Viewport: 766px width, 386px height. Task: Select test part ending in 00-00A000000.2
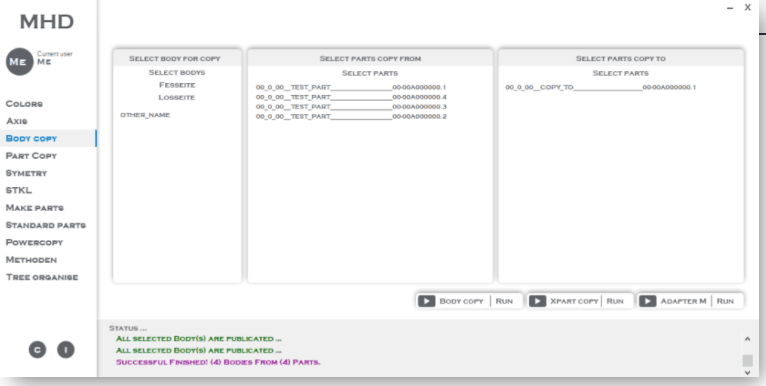pyautogui.click(x=351, y=116)
